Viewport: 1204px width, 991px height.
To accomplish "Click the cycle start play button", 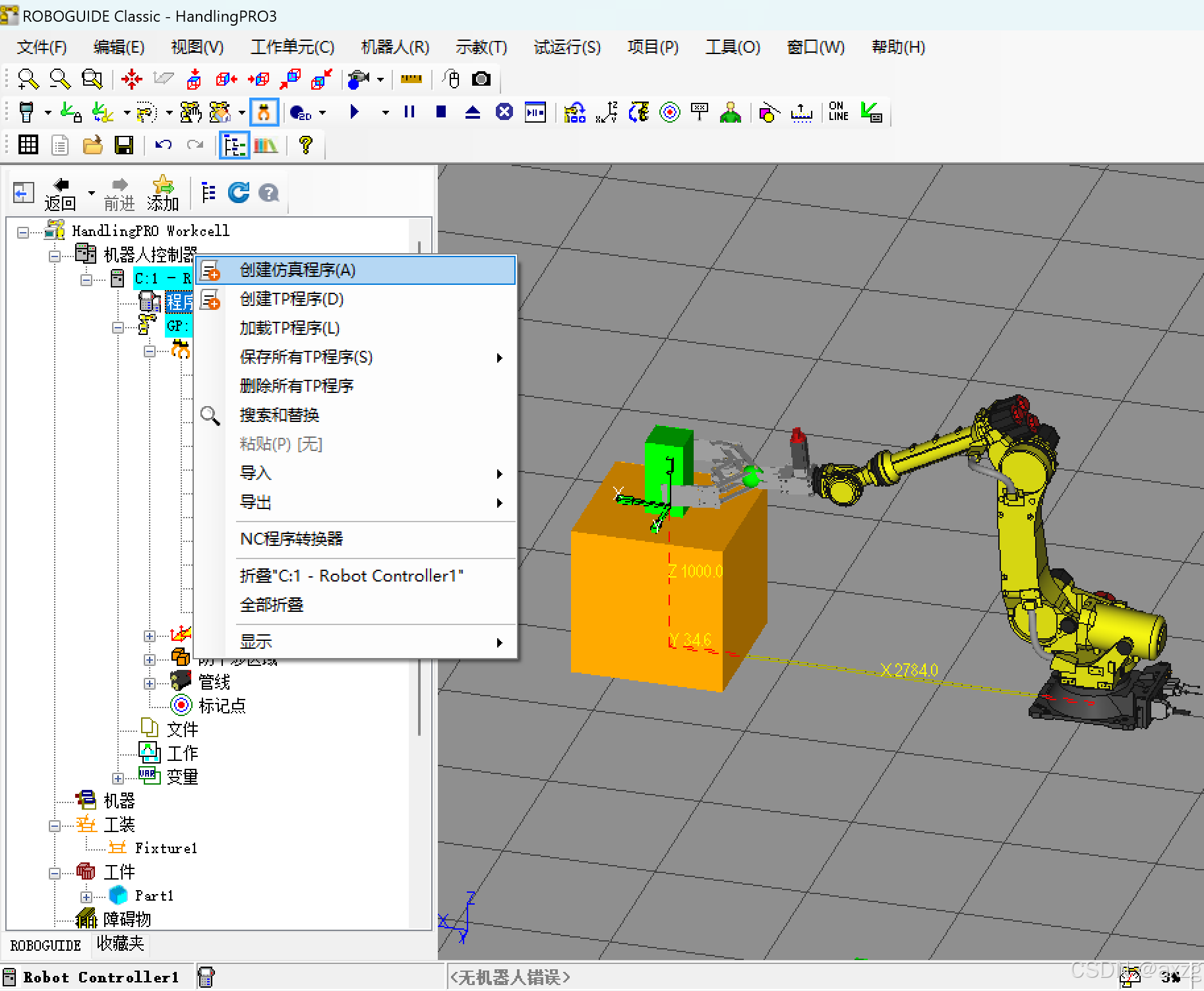I will 354,112.
